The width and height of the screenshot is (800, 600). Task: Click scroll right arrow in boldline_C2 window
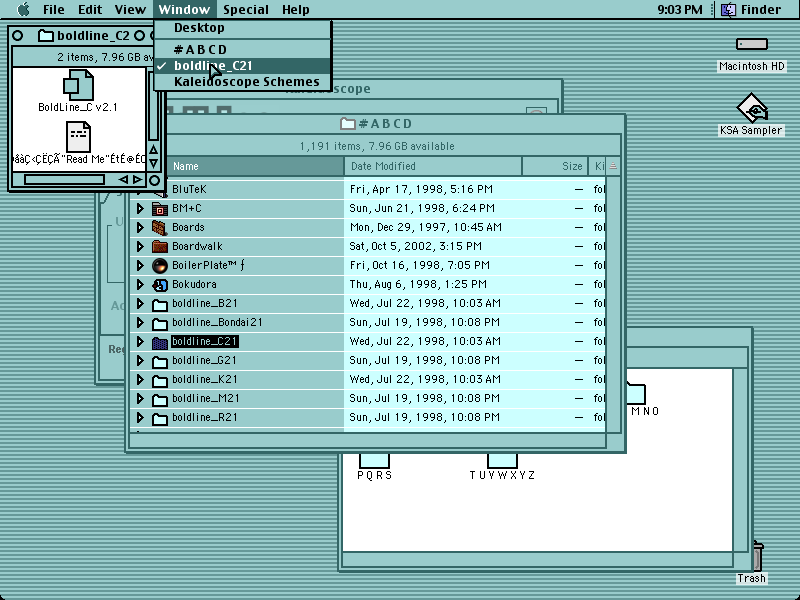click(138, 180)
